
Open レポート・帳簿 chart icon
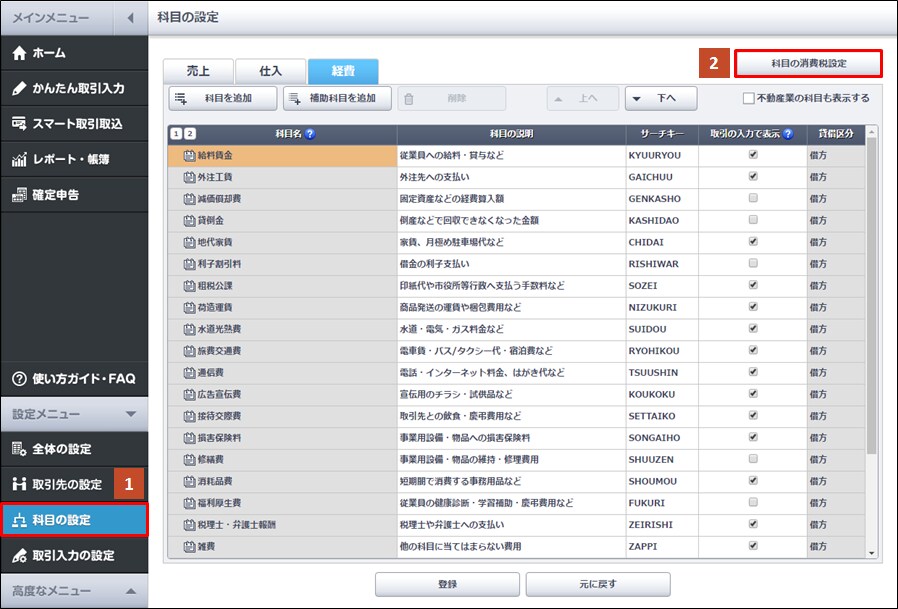(19, 159)
